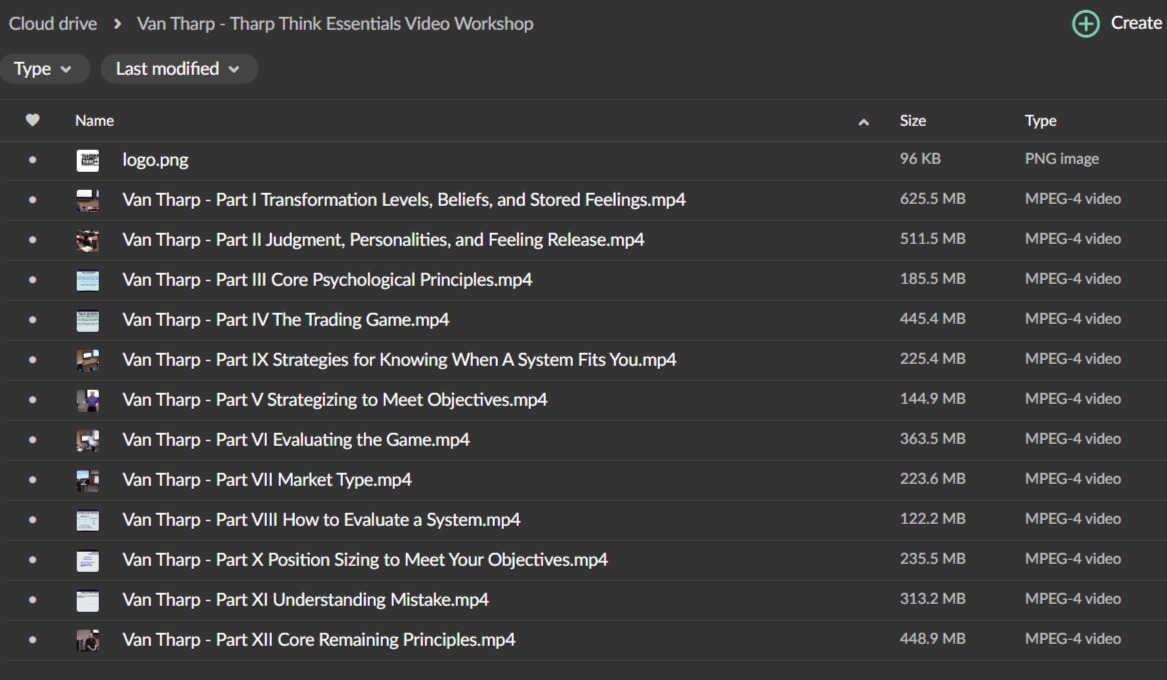Select file name logo.png

[155, 160]
